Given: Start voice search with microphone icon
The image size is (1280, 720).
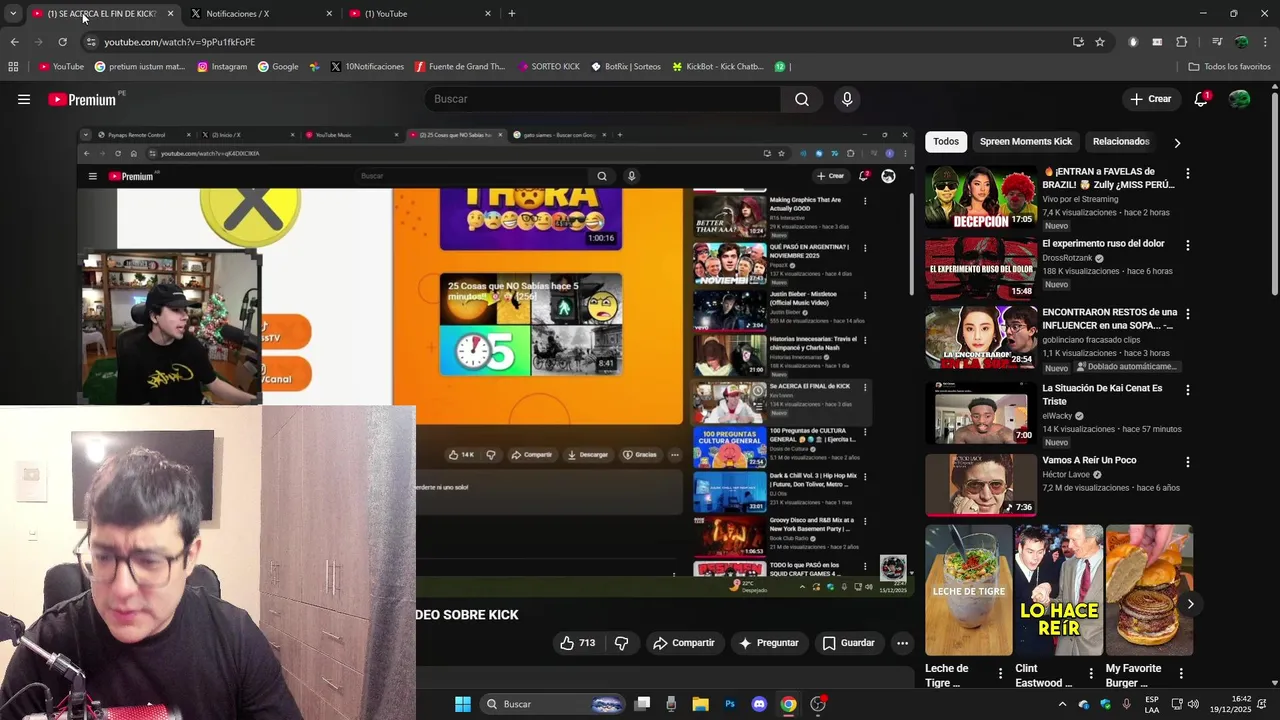Looking at the screenshot, I should [x=847, y=99].
